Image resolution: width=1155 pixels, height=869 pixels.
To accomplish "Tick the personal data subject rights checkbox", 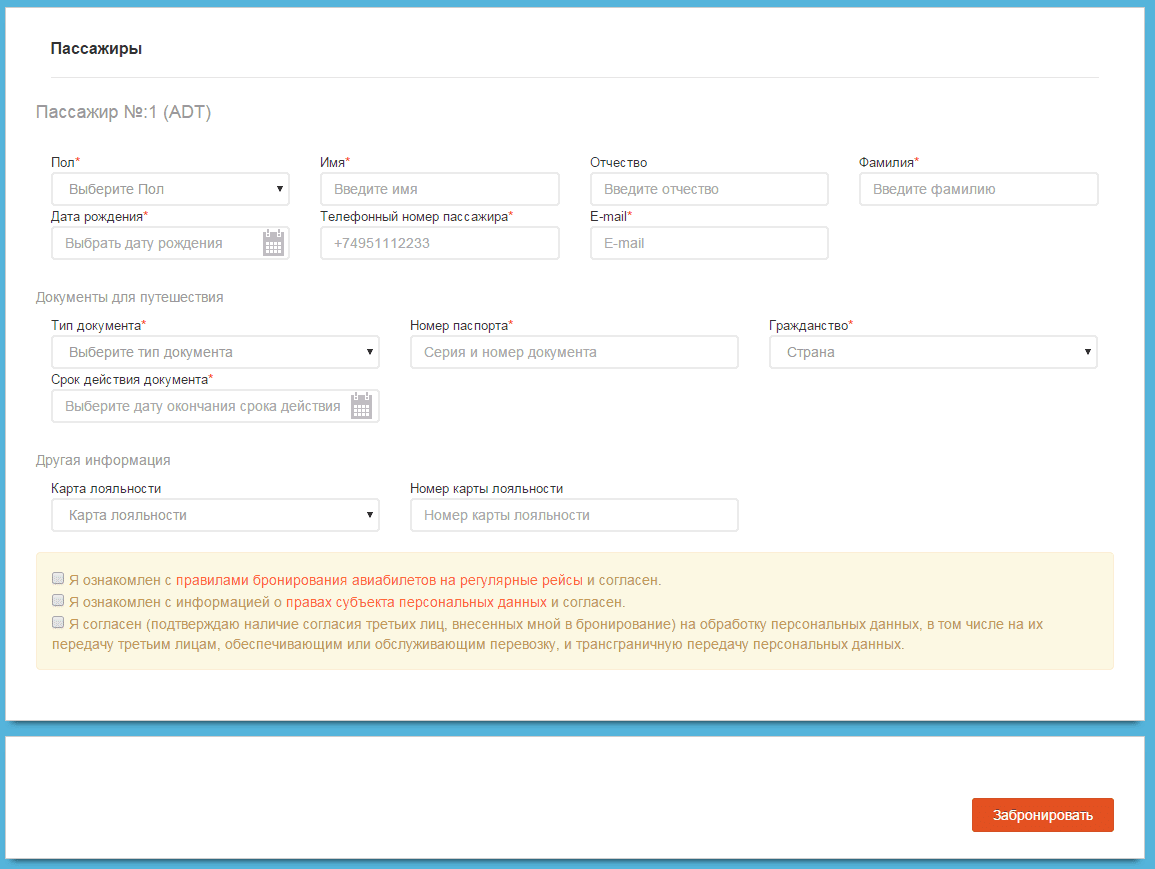I will (57, 600).
